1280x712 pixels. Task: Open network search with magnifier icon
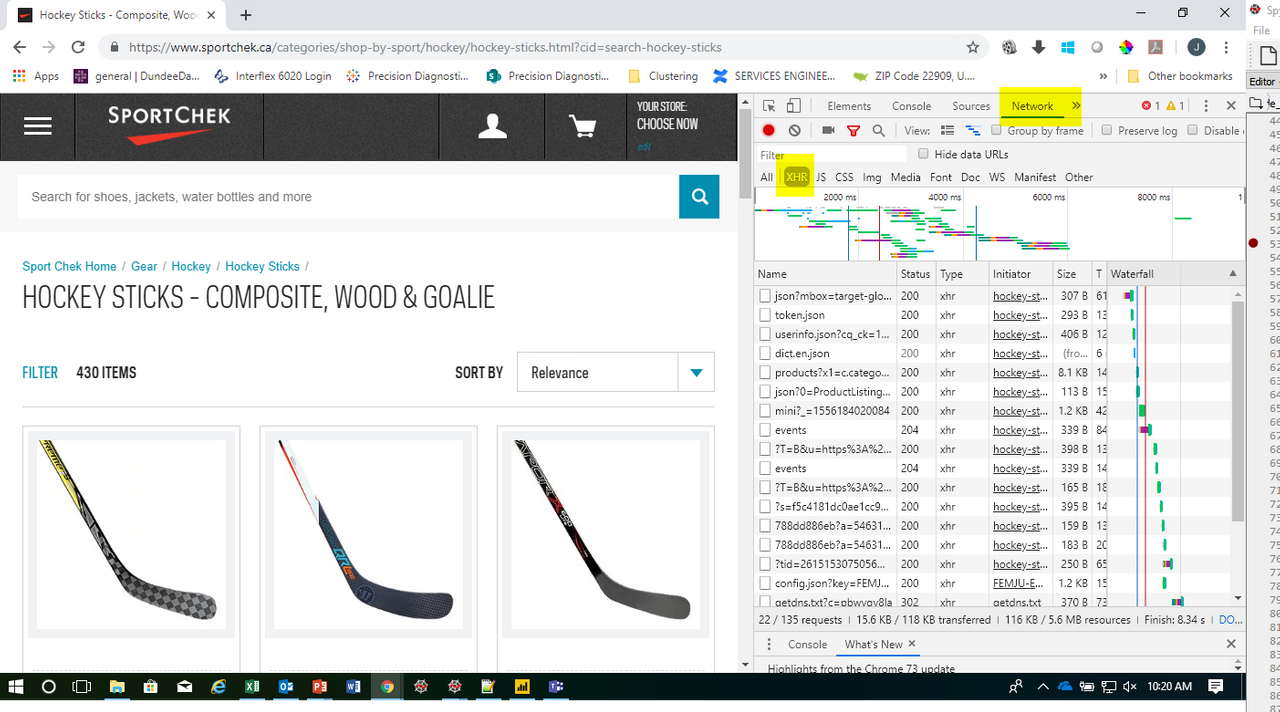tap(878, 130)
